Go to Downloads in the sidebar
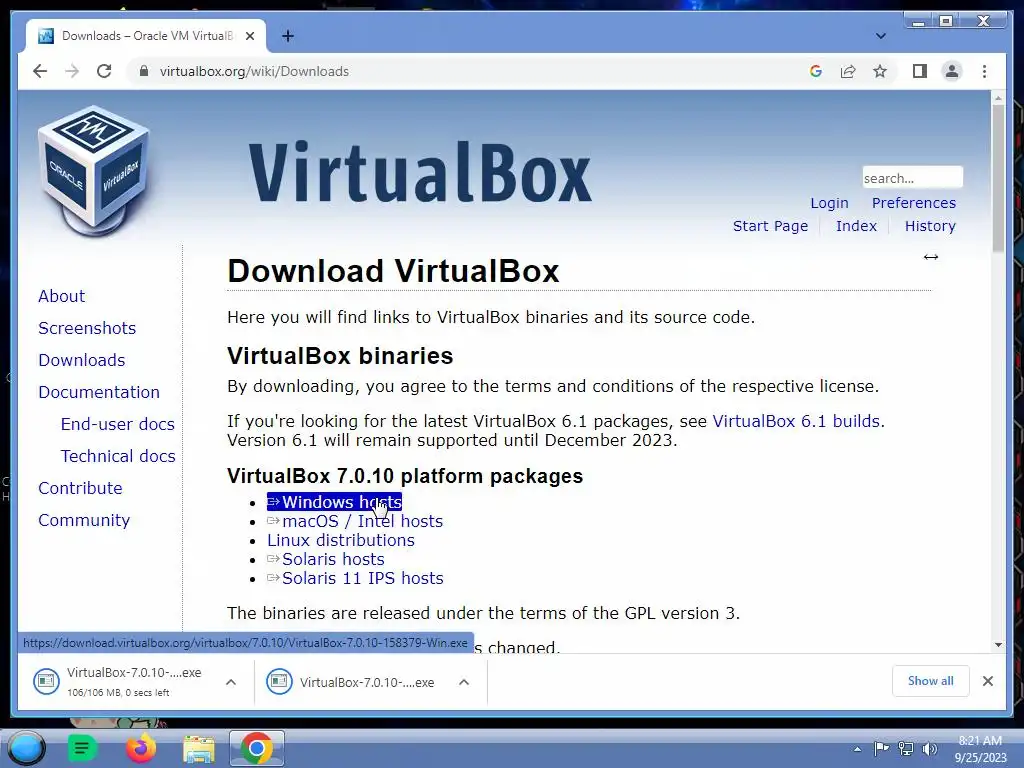Viewport: 1024px width, 768px height. (82, 360)
